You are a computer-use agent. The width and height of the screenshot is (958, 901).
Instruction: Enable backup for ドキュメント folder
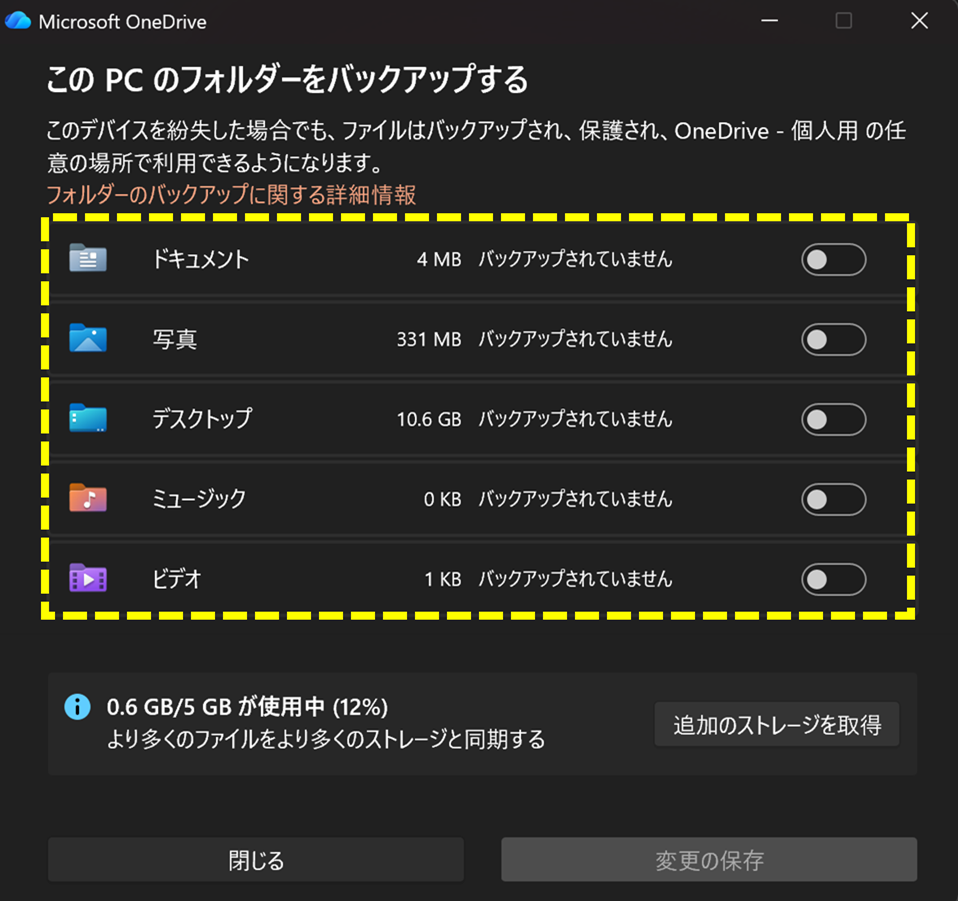coord(833,260)
